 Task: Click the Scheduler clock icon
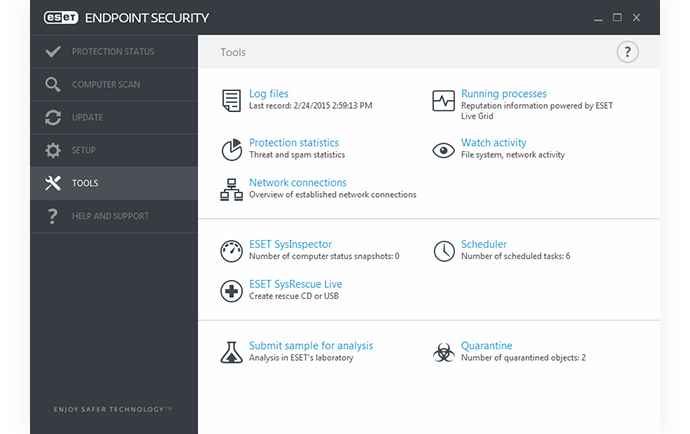[444, 251]
